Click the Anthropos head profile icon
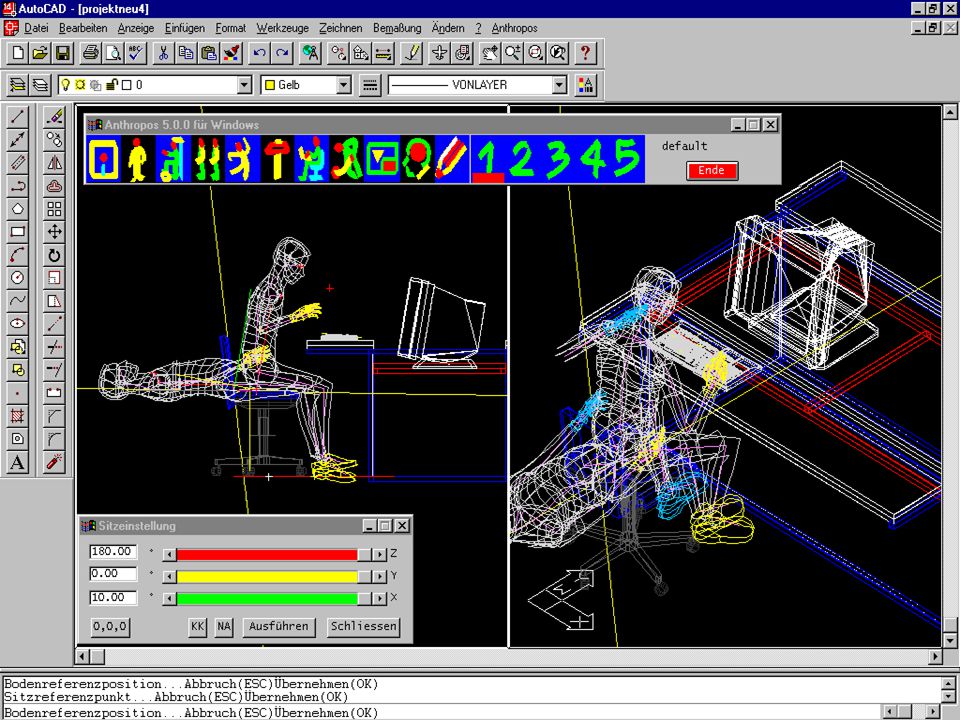Screen dimensions: 960x720 coord(417,159)
